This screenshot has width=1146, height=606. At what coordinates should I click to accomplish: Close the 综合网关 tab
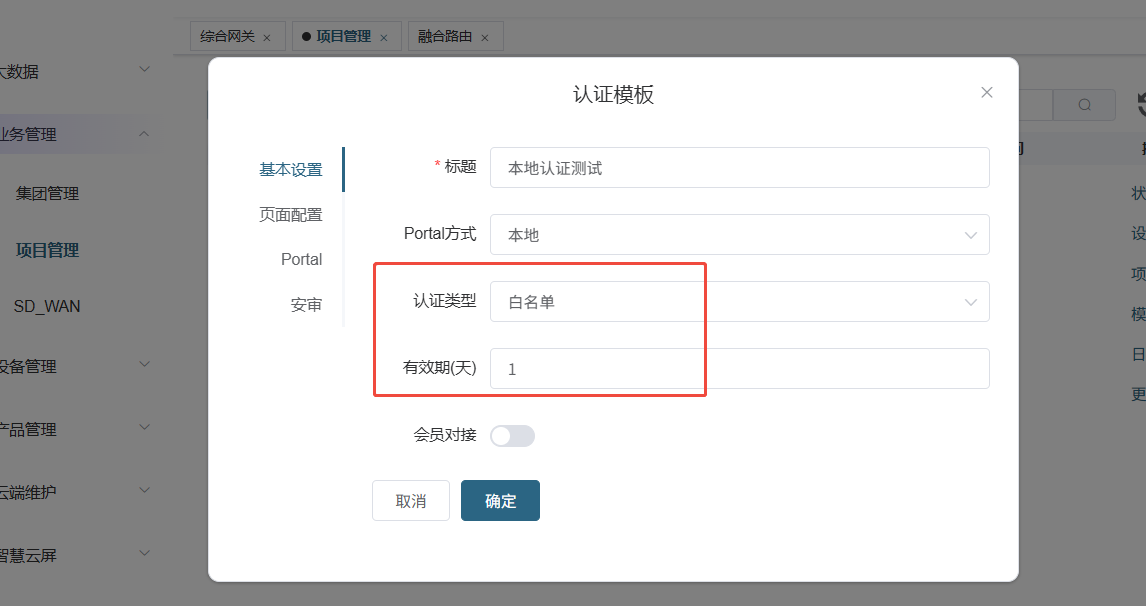coord(267,38)
